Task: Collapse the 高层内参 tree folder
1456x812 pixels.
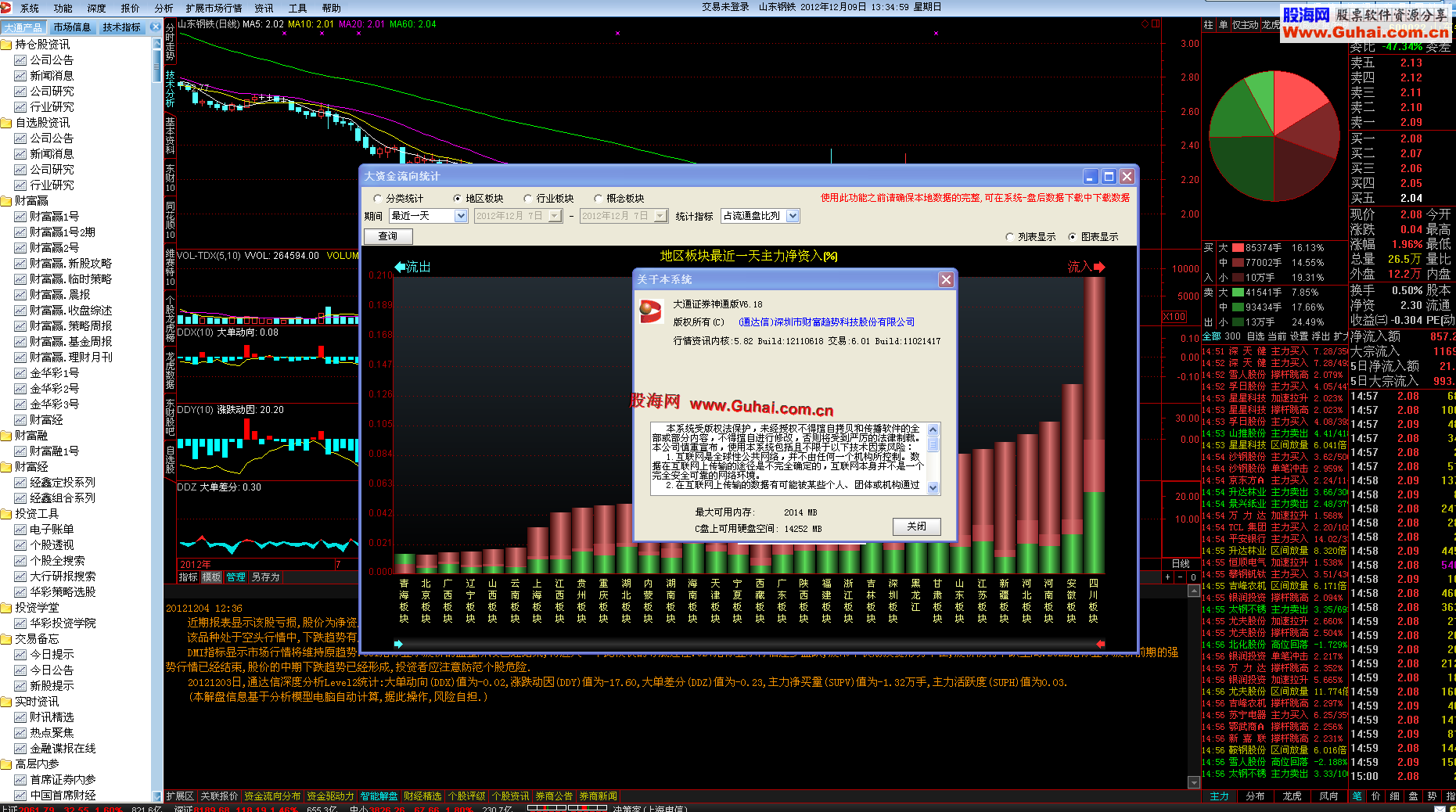Action: [x=6, y=764]
